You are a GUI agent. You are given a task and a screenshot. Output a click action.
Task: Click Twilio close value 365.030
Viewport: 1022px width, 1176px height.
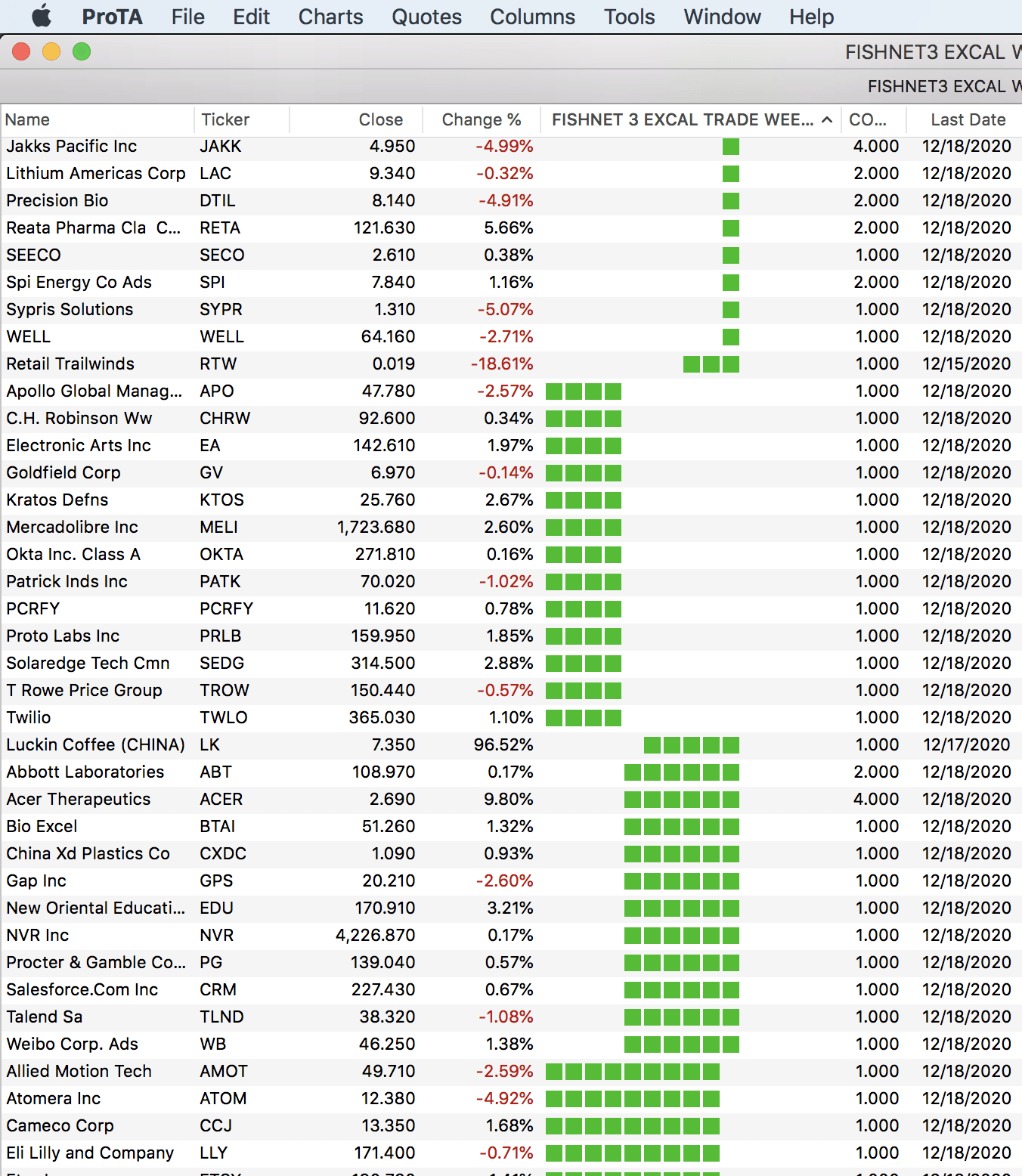tap(382, 718)
